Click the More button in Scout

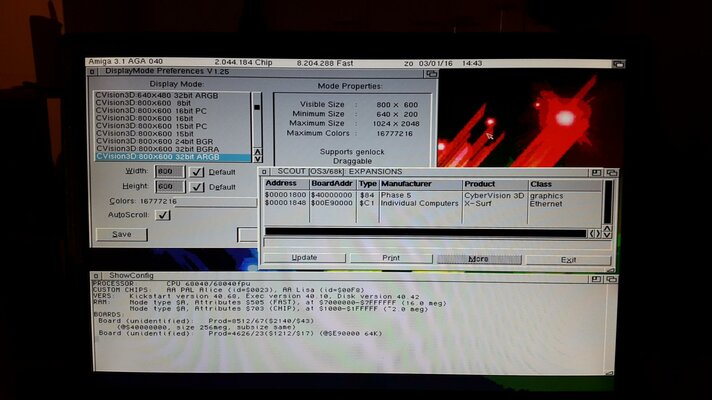477,258
